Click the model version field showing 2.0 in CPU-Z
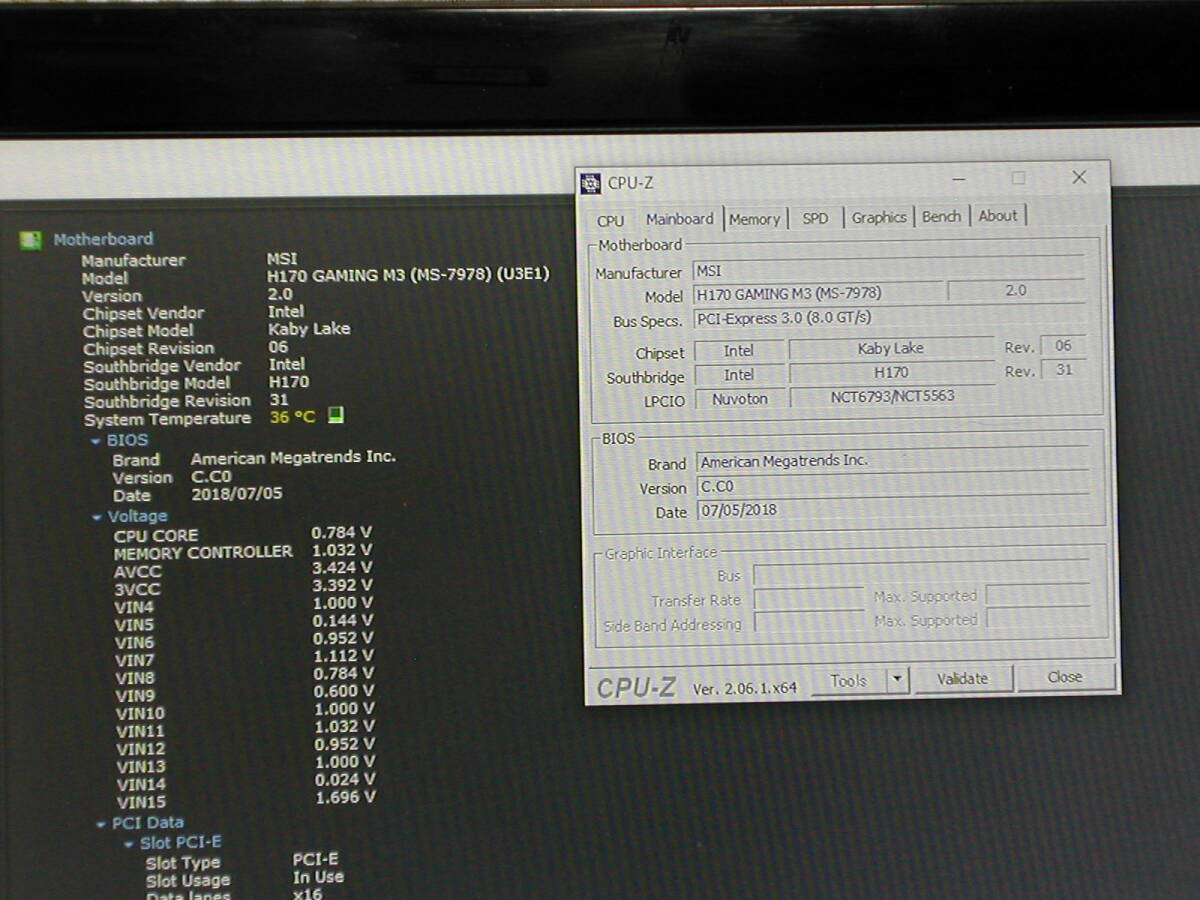The width and height of the screenshot is (1200, 900). 1016,291
